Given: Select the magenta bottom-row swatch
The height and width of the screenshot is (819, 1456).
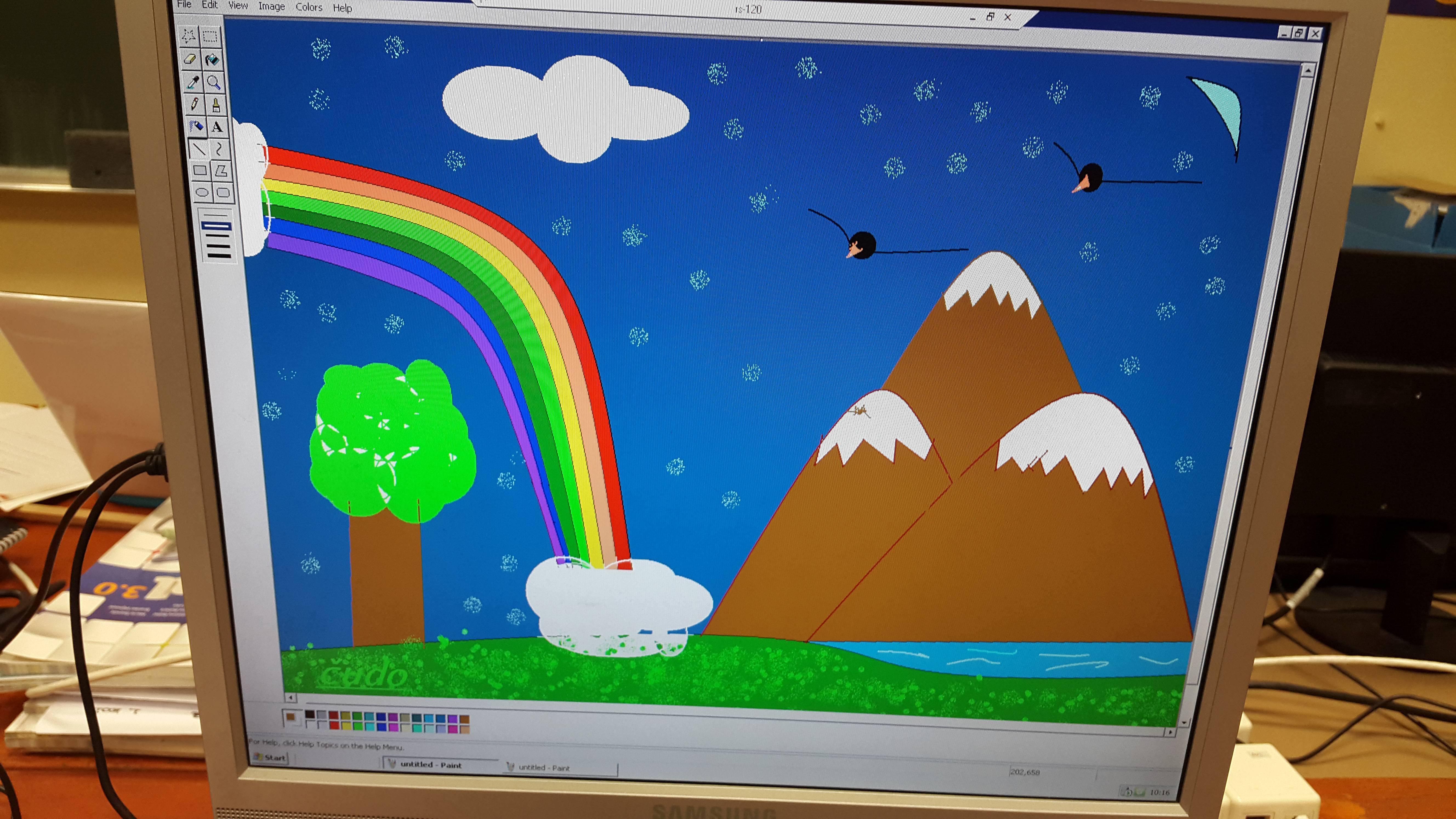Looking at the screenshot, I should tap(394, 727).
